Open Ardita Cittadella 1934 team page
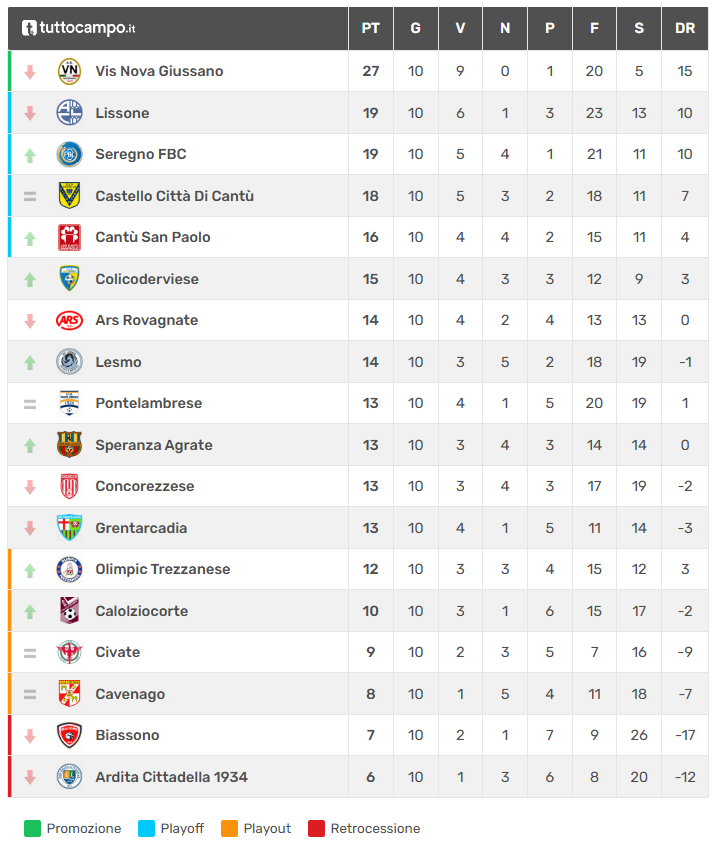This screenshot has width=717, height=843. (x=171, y=777)
